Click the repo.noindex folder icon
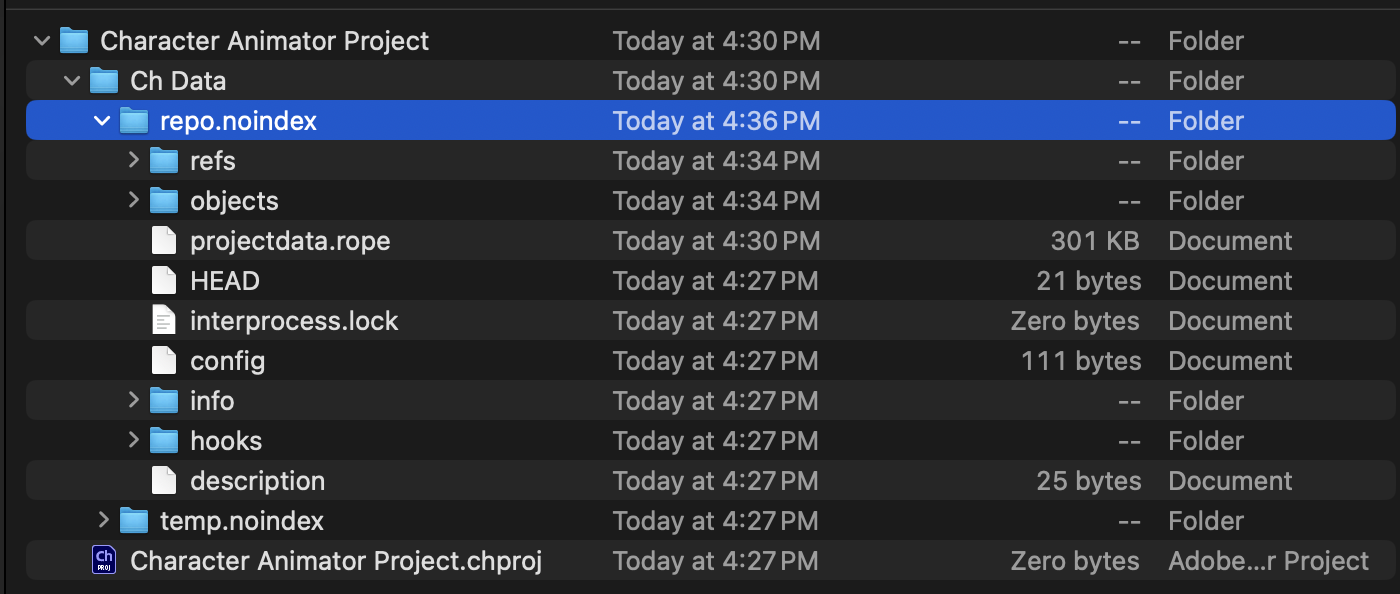This screenshot has height=594, width=1400. tap(134, 121)
